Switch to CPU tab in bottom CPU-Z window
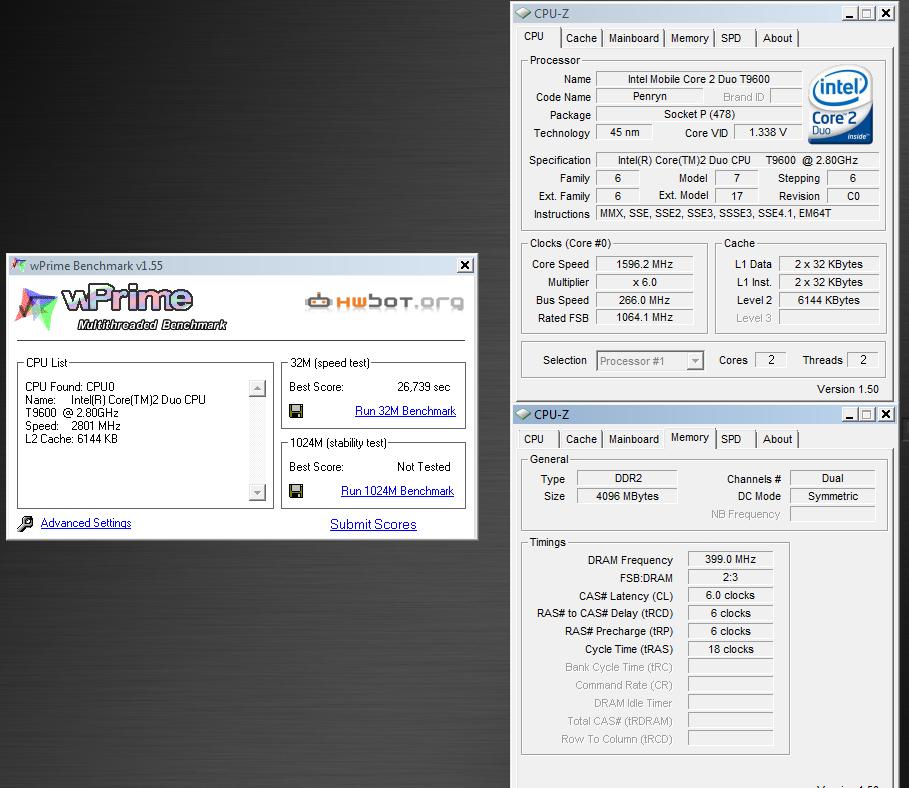 coord(534,440)
